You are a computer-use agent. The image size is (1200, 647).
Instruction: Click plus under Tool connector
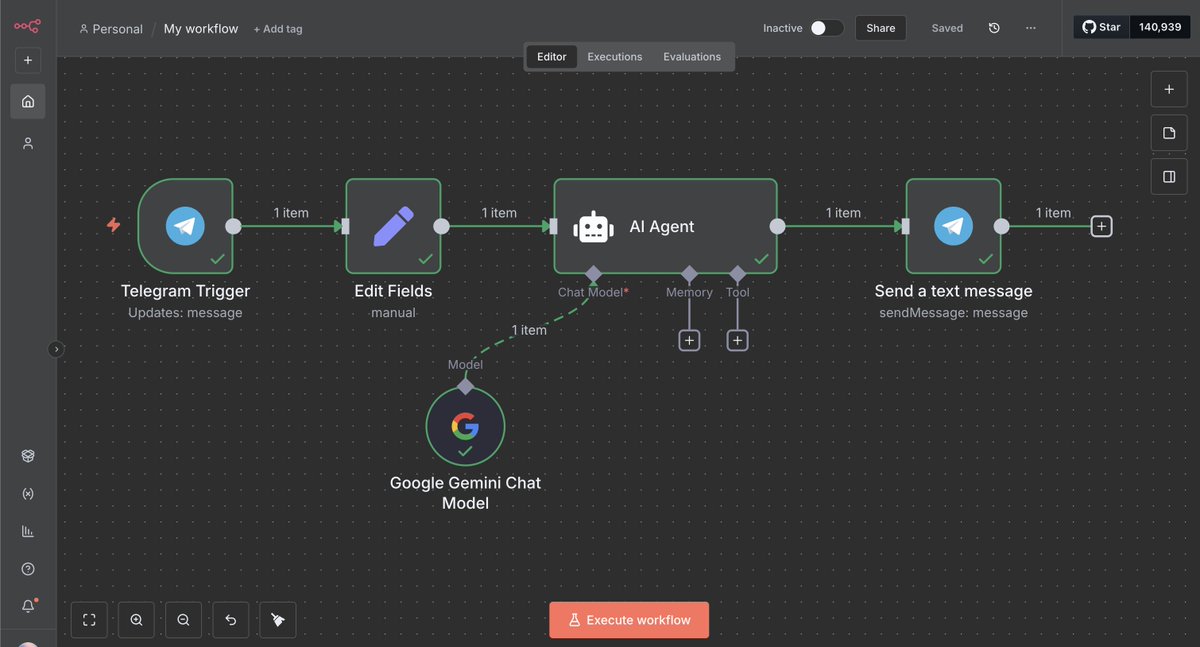[x=737, y=341]
